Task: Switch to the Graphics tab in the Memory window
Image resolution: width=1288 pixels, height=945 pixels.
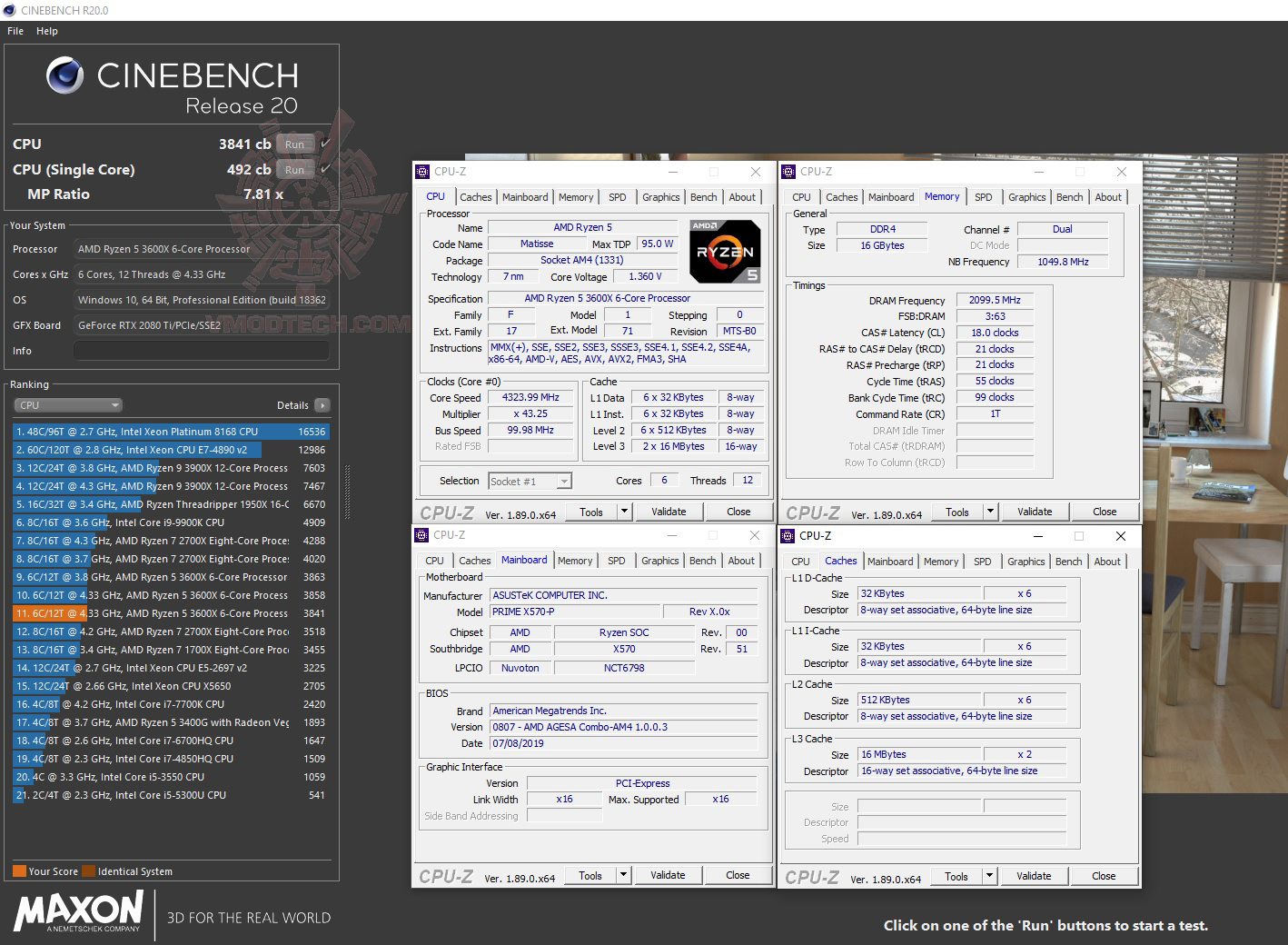Action: (1026, 196)
